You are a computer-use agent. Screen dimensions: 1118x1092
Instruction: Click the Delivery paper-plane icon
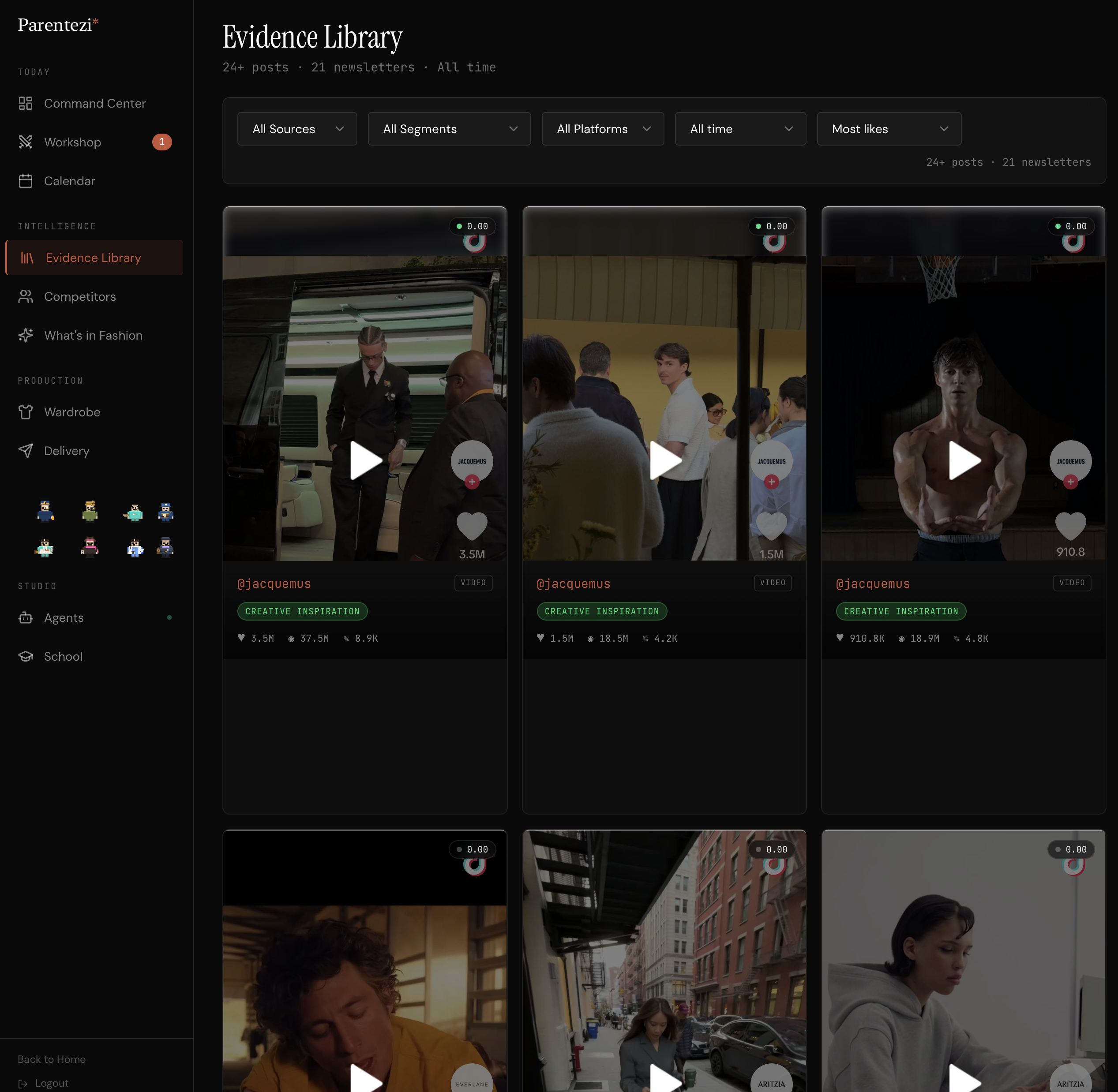25,451
